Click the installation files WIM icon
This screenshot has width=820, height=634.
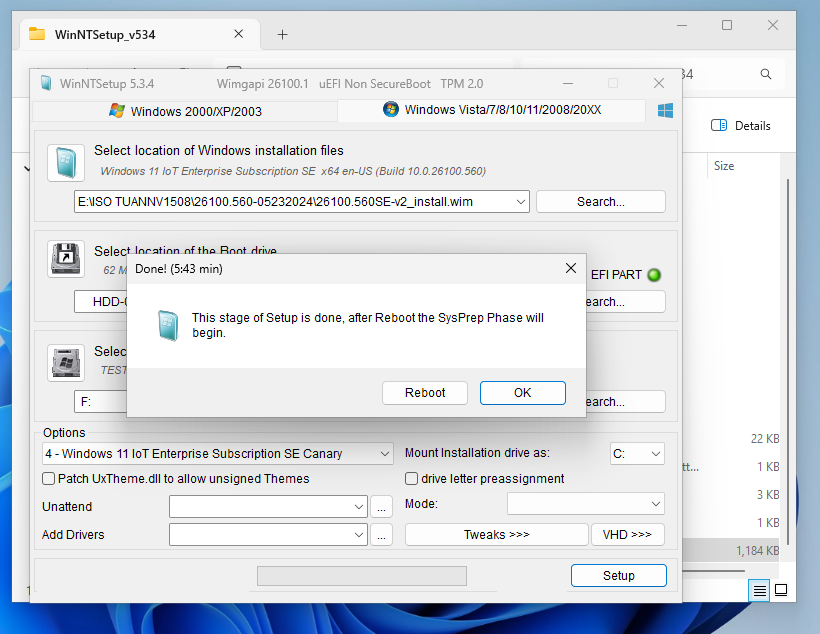tap(66, 163)
